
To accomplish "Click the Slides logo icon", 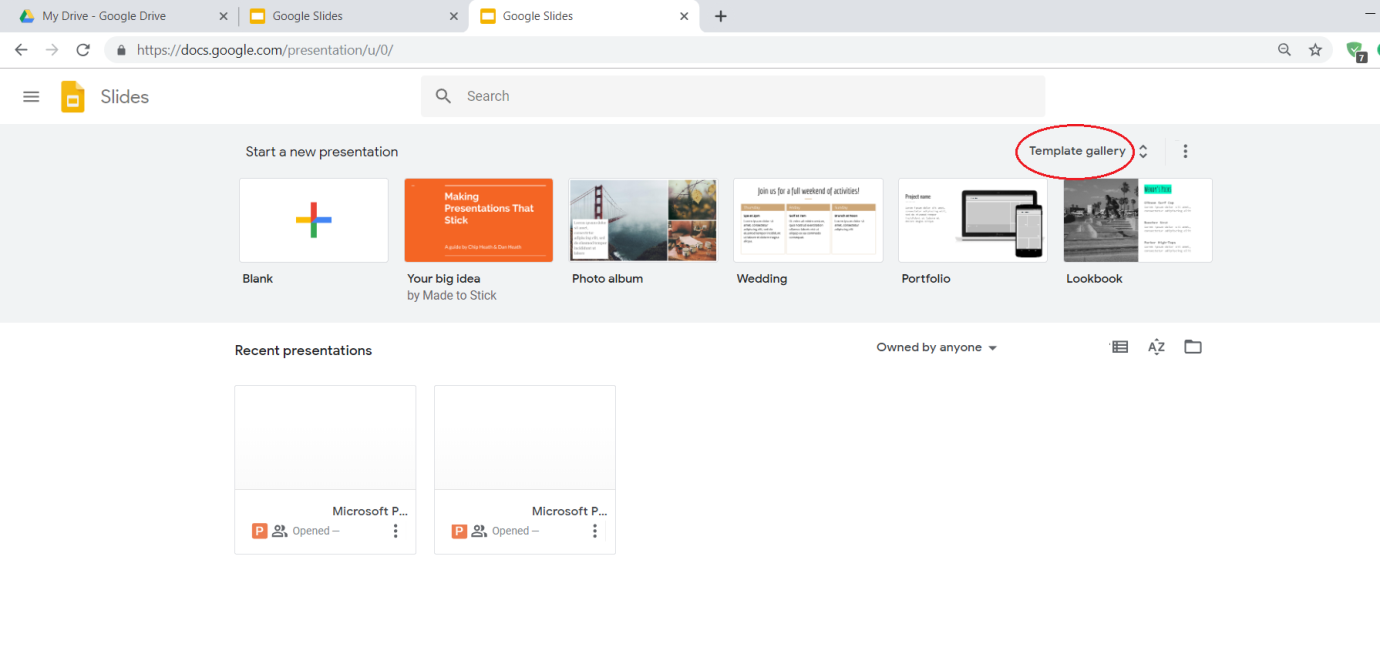I will click(73, 97).
